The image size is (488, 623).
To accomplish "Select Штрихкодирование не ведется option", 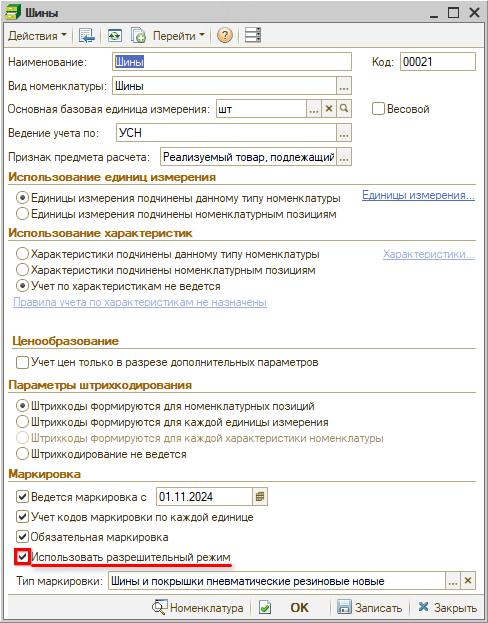I will click(x=23, y=454).
